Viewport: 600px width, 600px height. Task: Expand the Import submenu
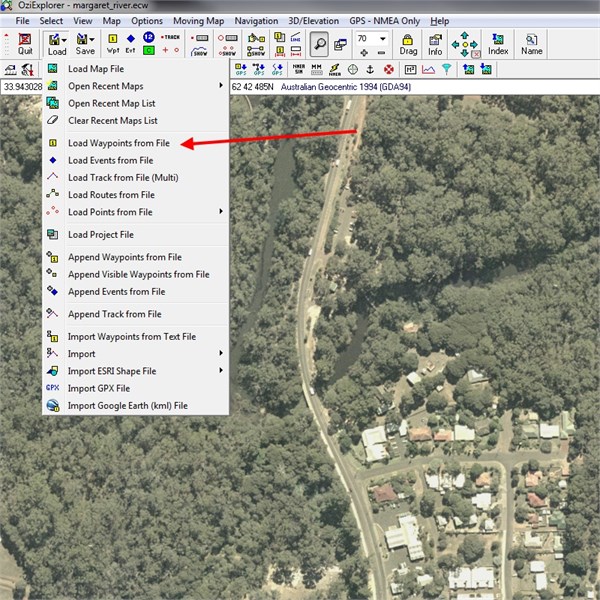(x=221, y=353)
